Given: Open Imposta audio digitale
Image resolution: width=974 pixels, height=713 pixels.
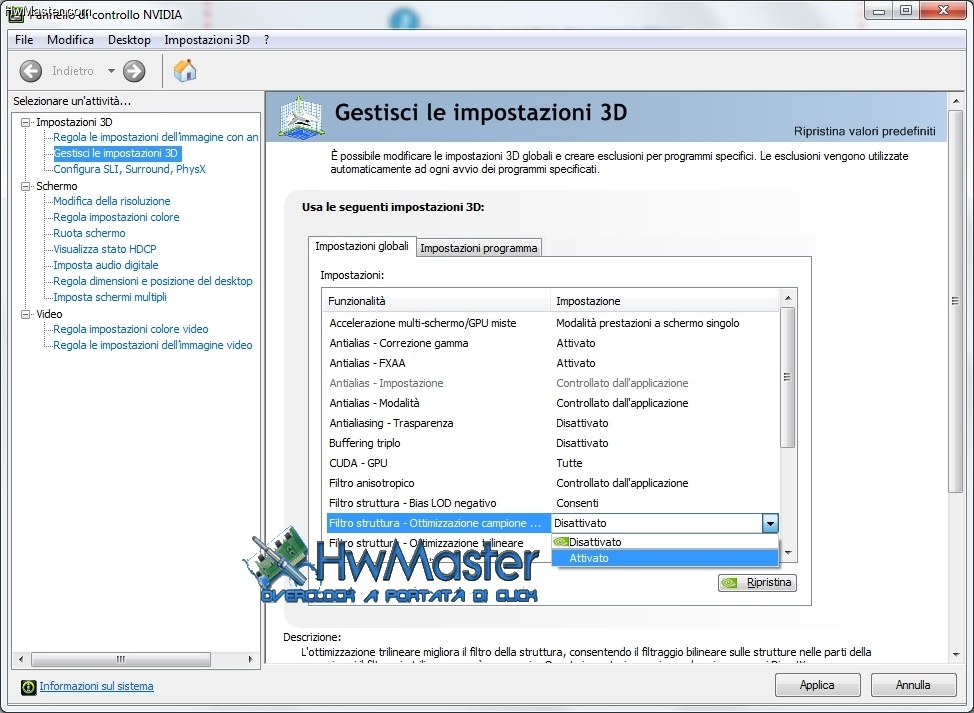Looking at the screenshot, I should click(x=106, y=265).
